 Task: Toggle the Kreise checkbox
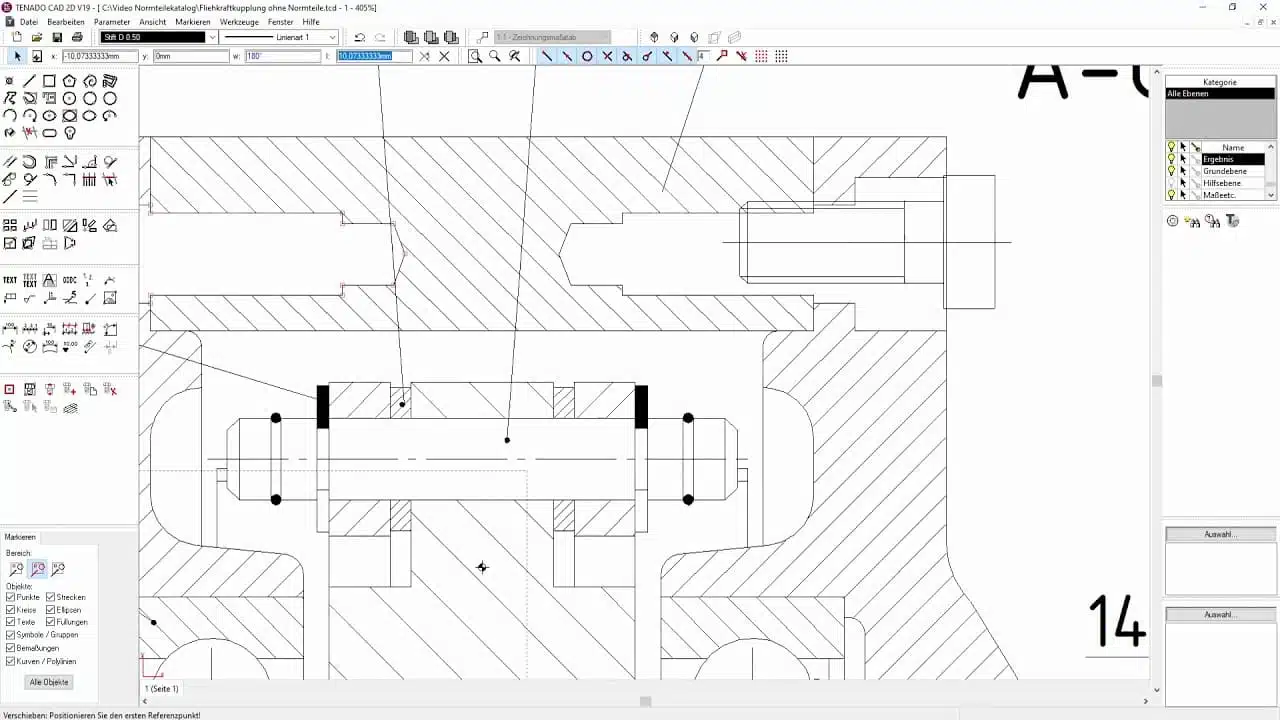point(10,610)
